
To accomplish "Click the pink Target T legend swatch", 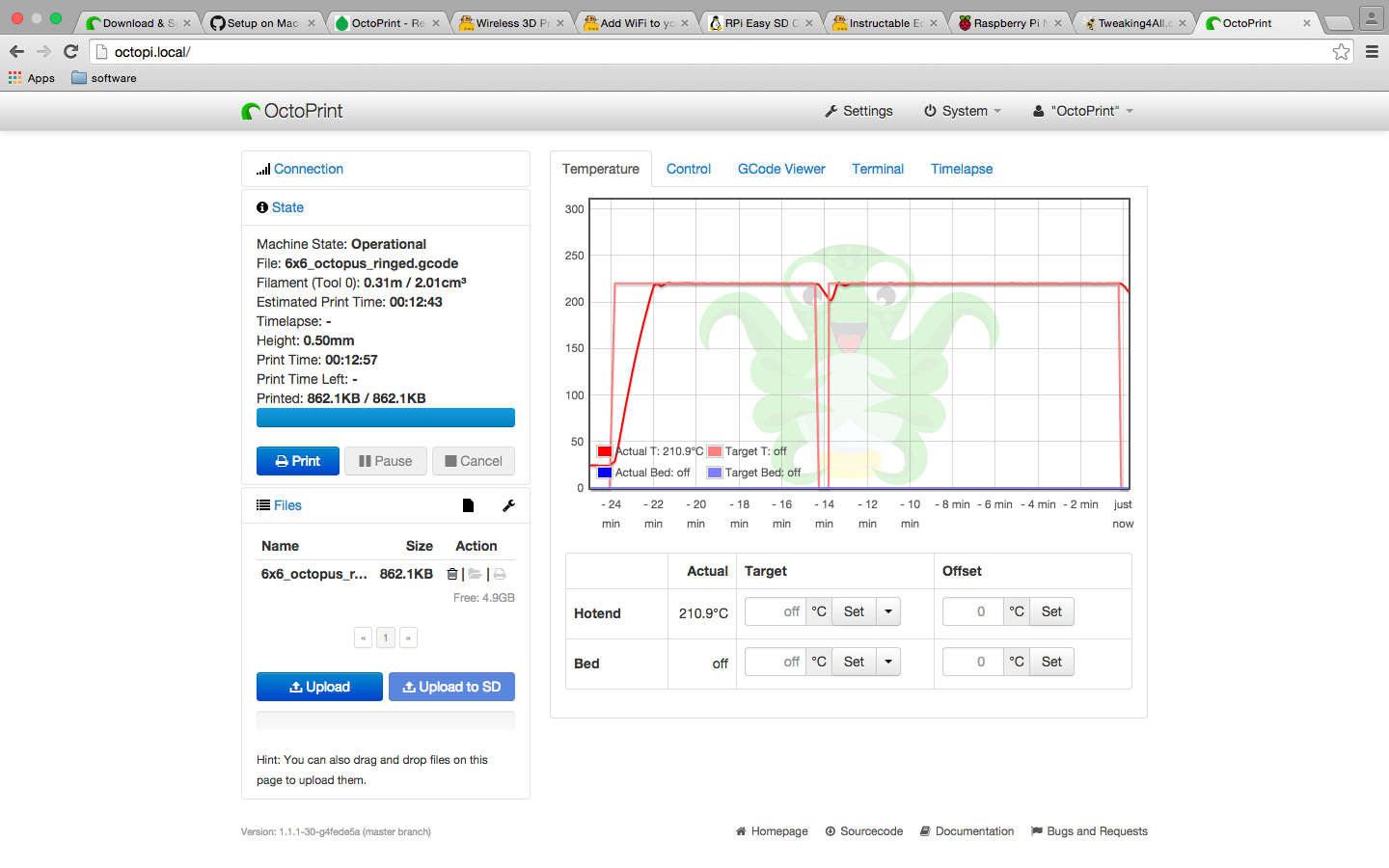I will [715, 451].
